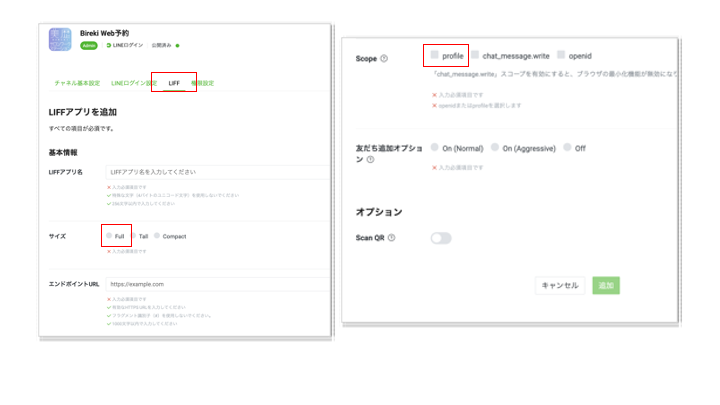This screenshot has height=405, width=720.
Task: Tick the openid scope checkbox
Action: click(x=562, y=56)
